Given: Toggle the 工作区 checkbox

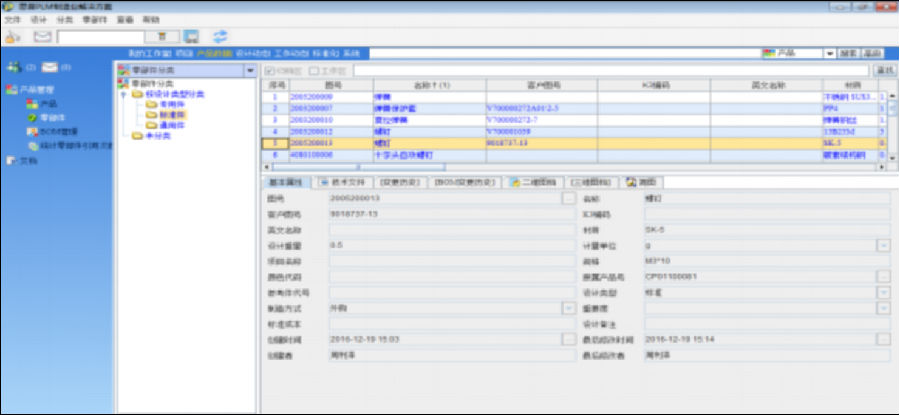Looking at the screenshot, I should click(x=314, y=71).
